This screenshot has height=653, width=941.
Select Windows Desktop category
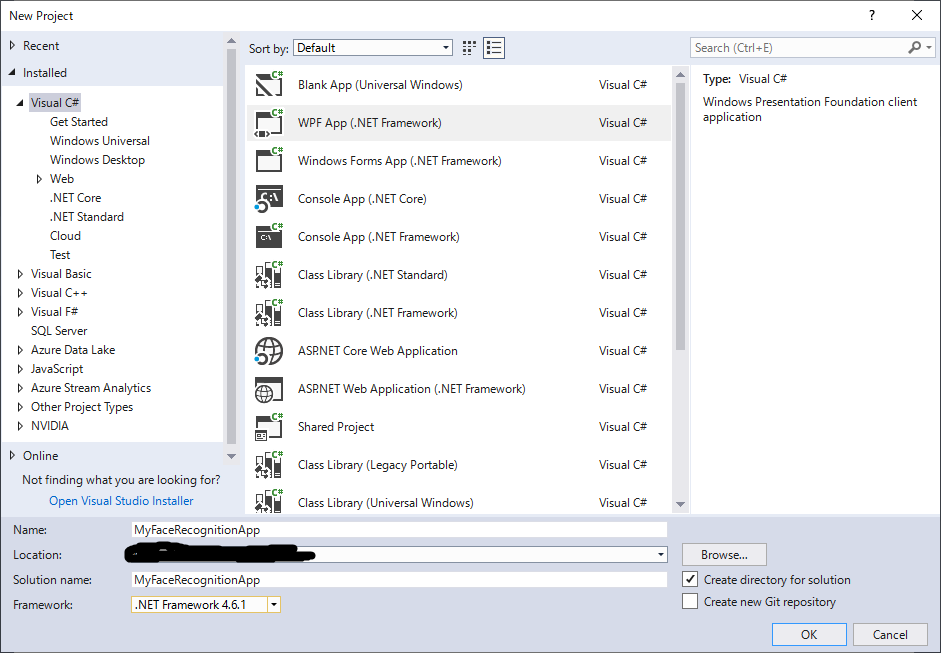point(97,160)
